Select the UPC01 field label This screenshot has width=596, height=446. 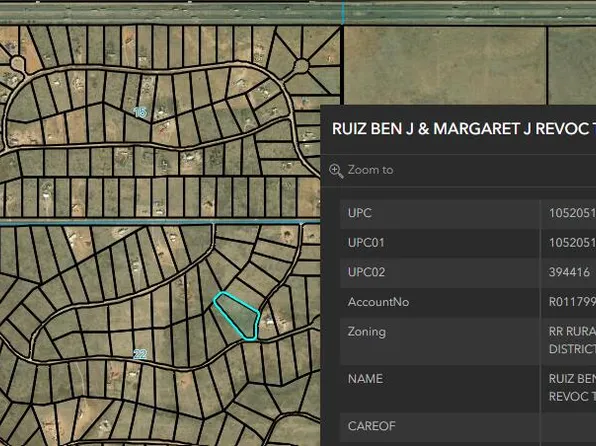coord(366,243)
